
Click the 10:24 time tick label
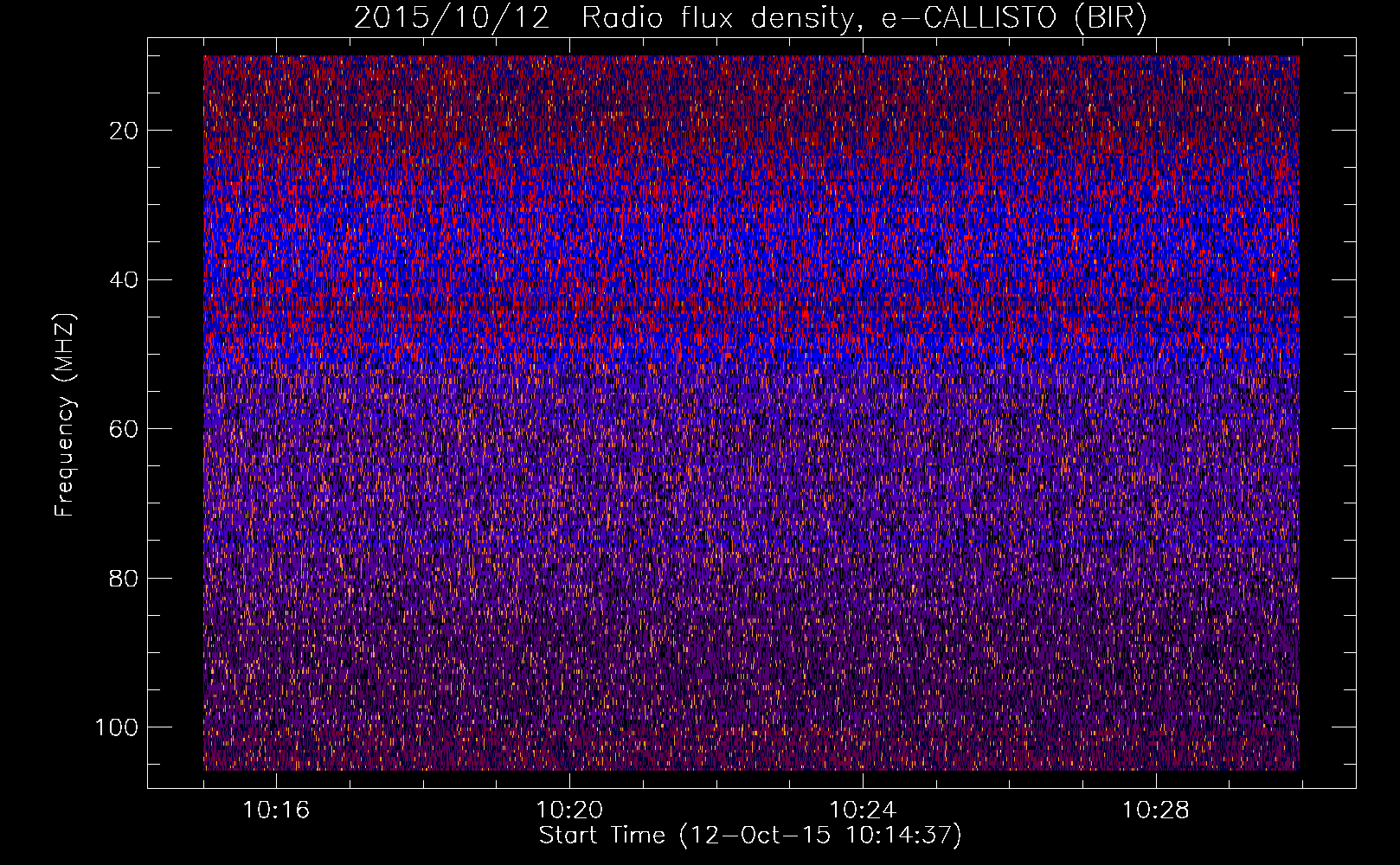tap(863, 811)
